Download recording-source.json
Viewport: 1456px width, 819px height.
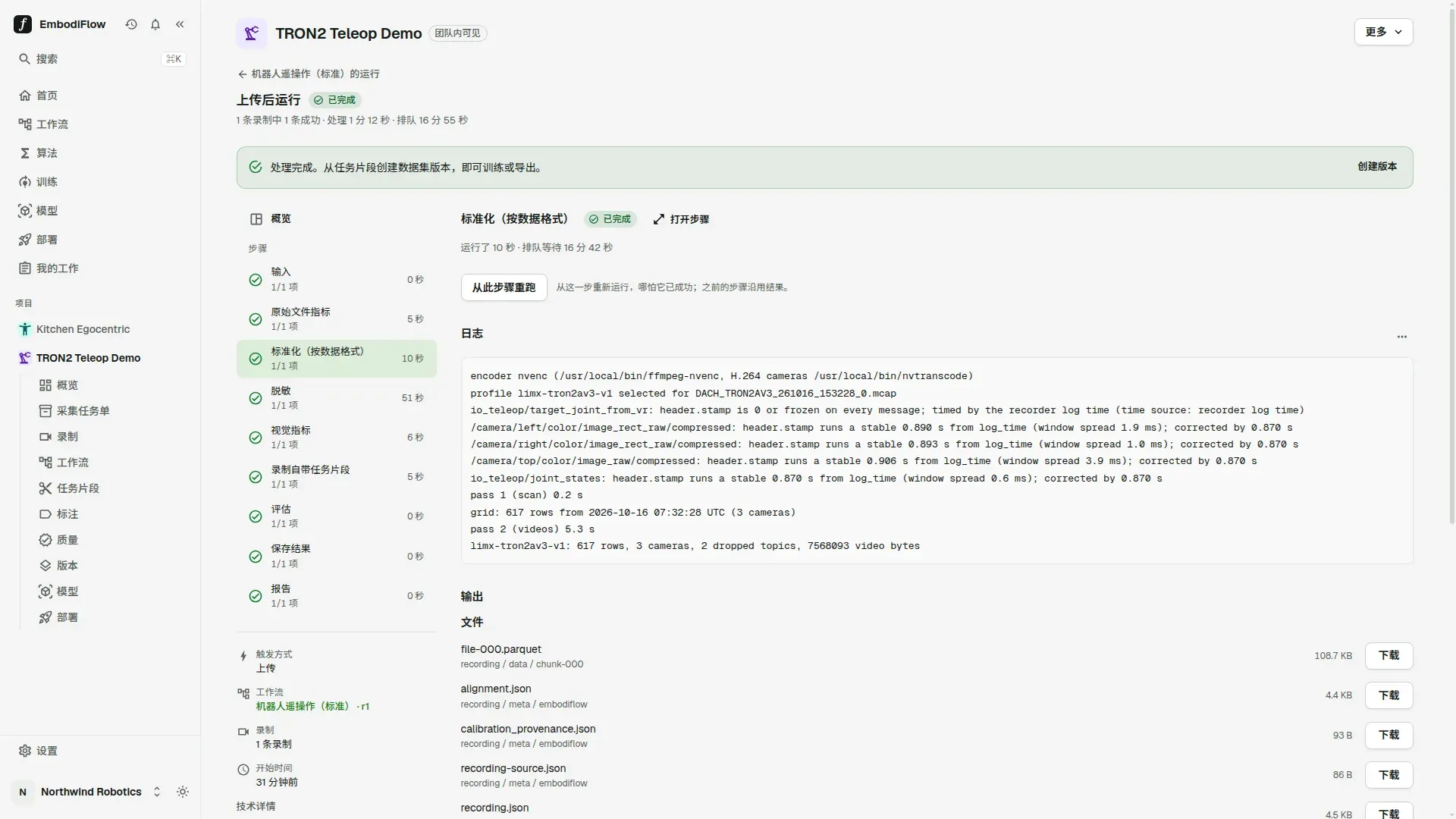pos(1389,775)
